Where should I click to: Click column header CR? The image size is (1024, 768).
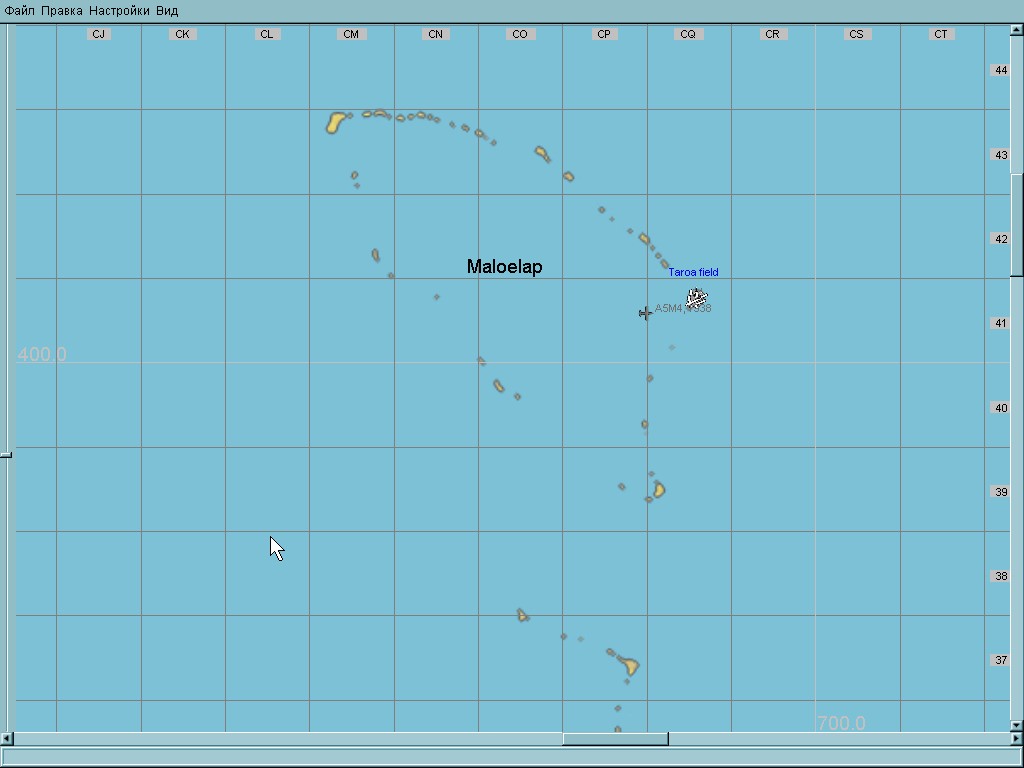pyautogui.click(x=772, y=34)
